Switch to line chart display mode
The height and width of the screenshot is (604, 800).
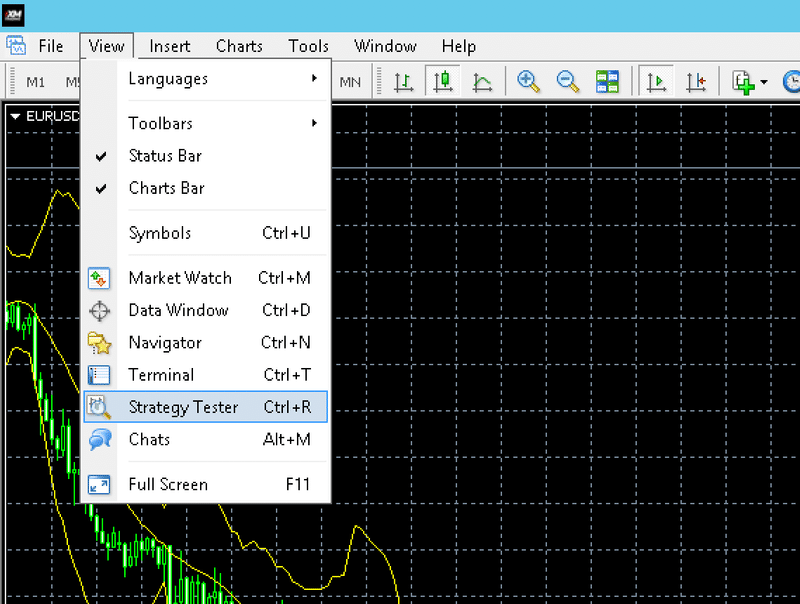(483, 81)
